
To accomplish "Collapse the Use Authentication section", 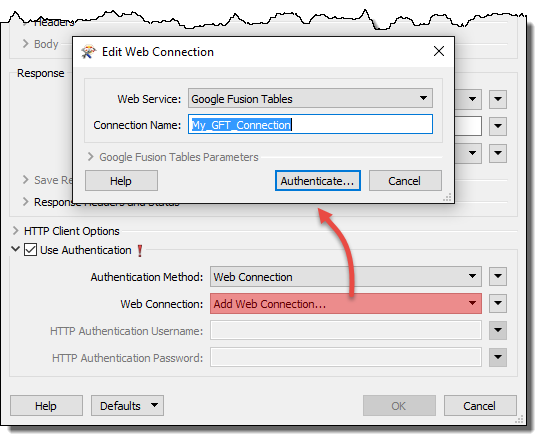I will tap(15, 249).
